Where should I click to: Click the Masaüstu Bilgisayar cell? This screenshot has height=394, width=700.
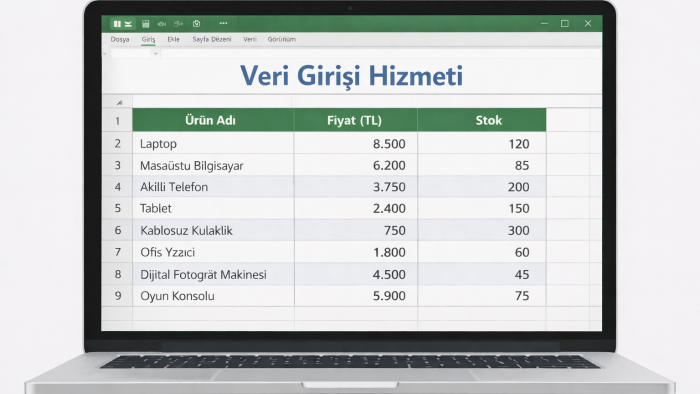coord(213,165)
